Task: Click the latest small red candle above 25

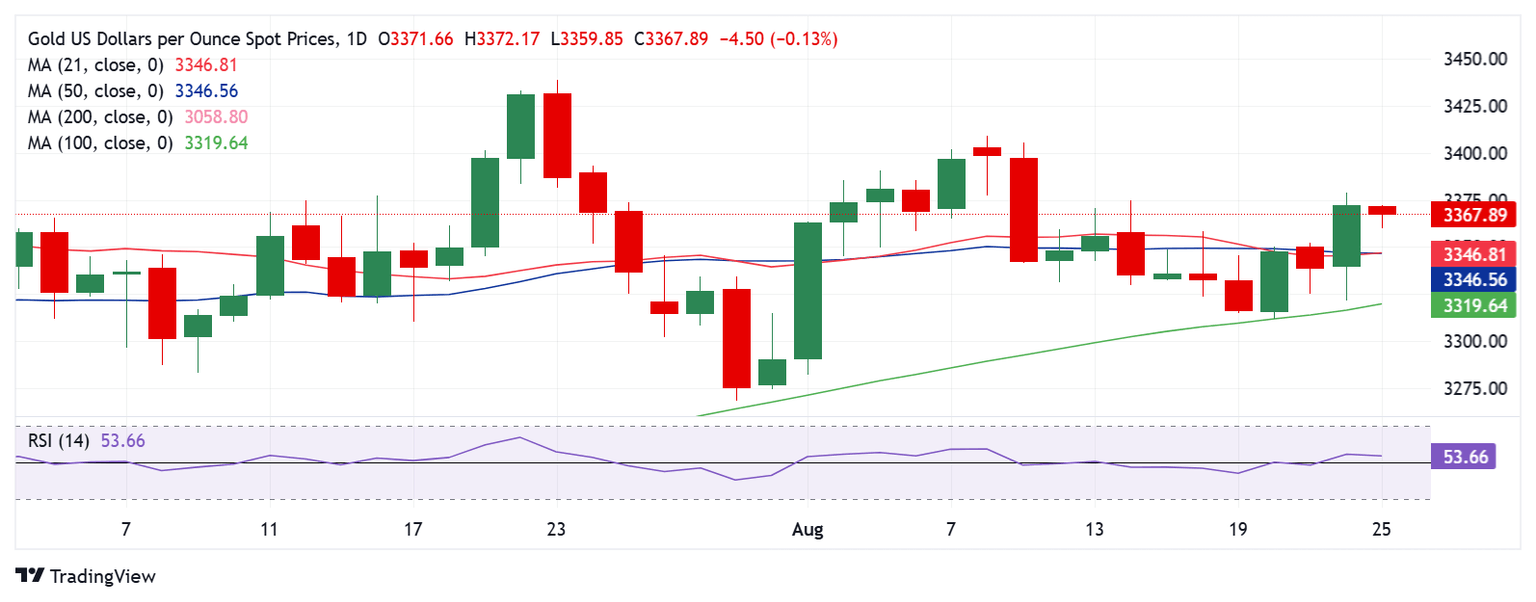Action: (1382, 210)
